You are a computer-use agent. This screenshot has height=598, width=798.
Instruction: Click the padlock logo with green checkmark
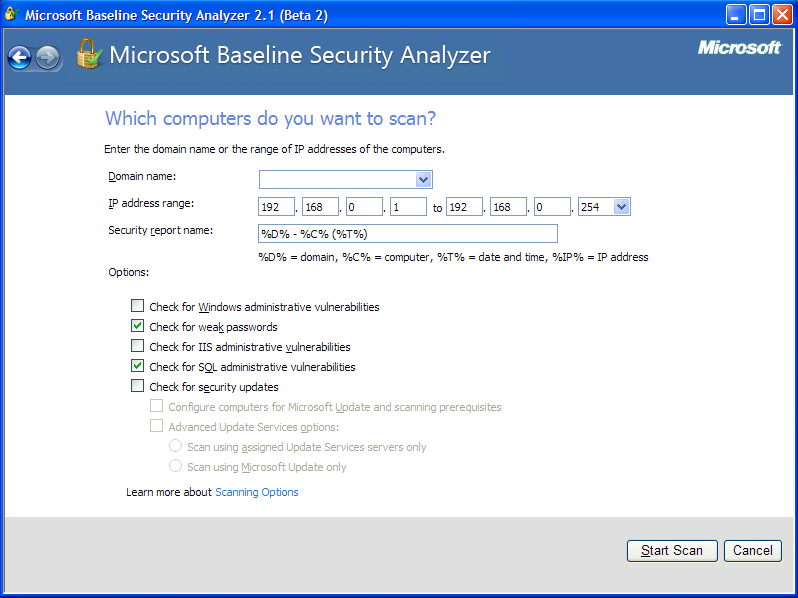(89, 54)
